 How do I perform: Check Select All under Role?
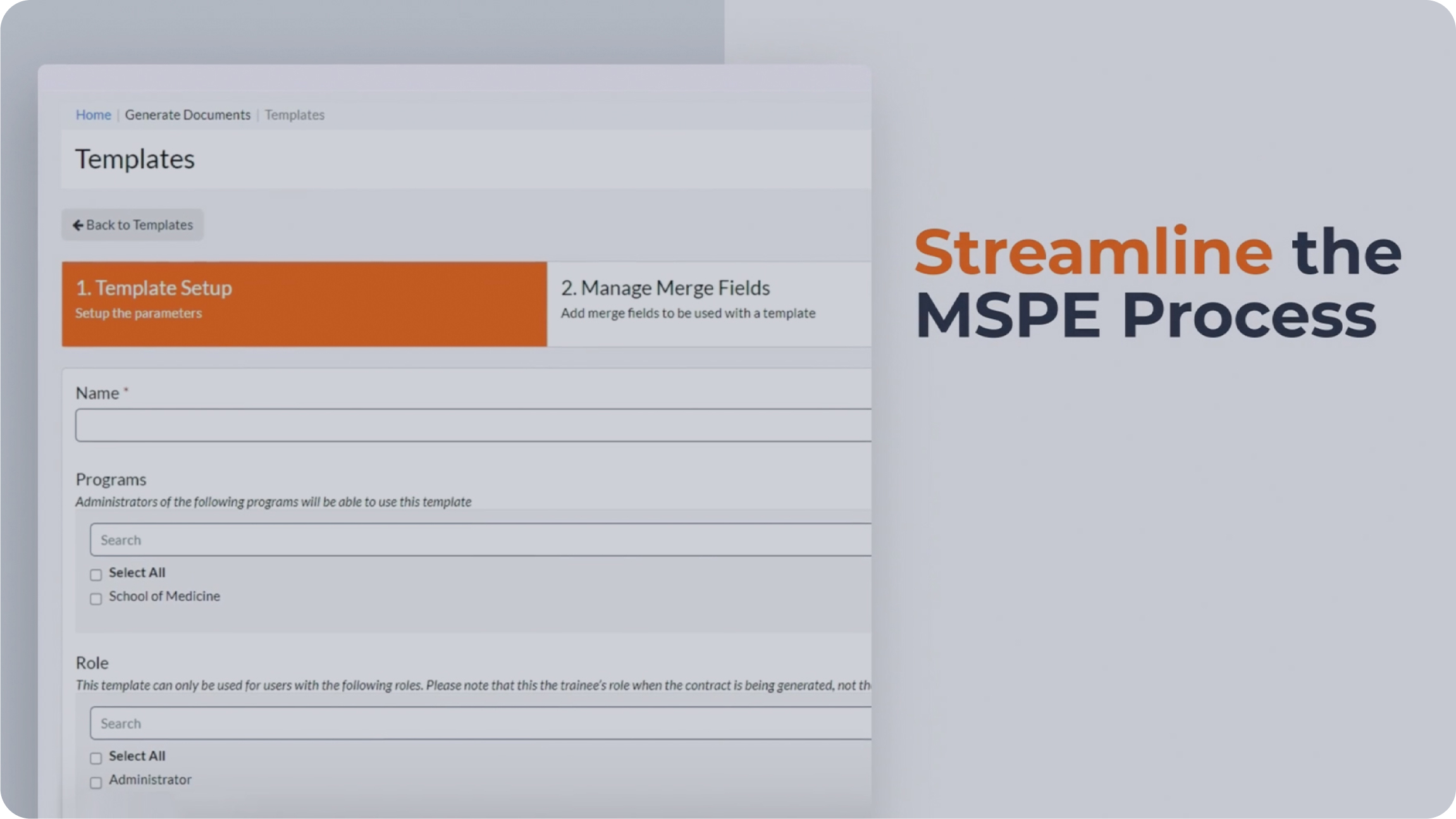(96, 758)
